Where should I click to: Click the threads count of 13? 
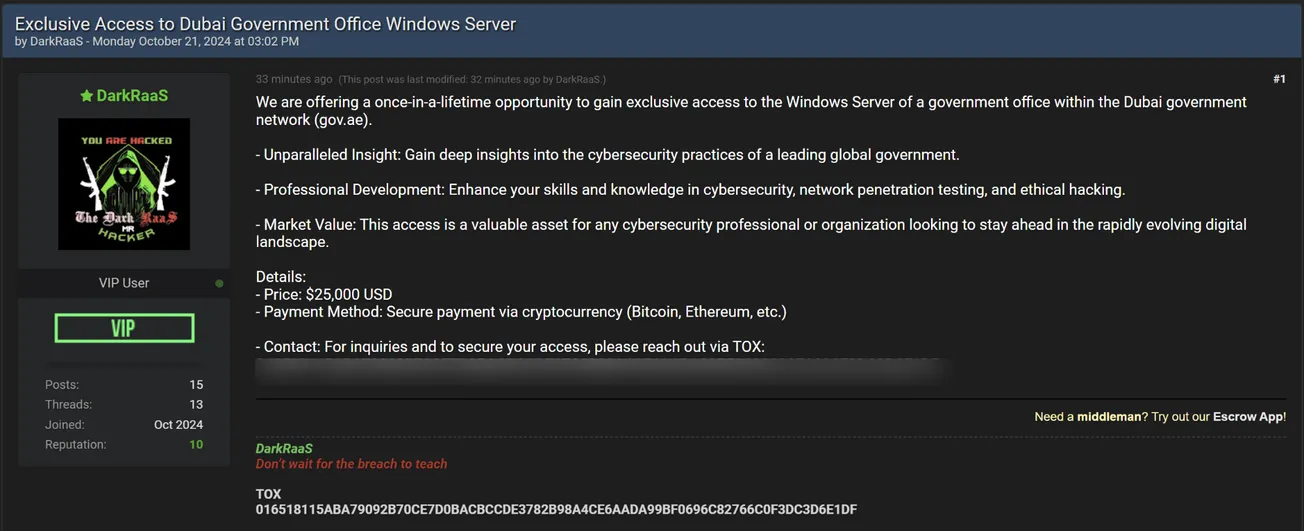coord(196,405)
